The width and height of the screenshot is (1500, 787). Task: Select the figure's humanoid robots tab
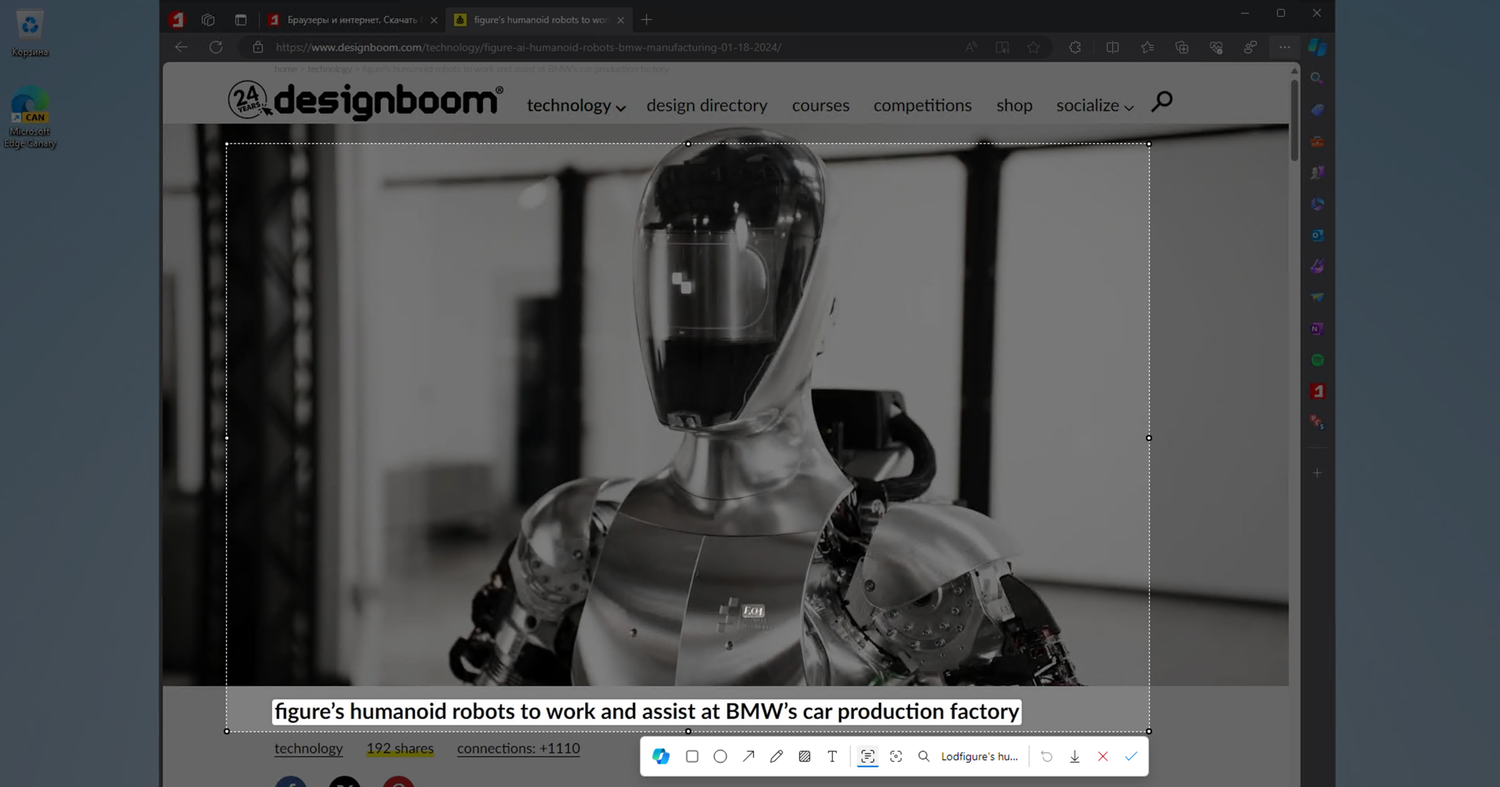[x=538, y=20]
